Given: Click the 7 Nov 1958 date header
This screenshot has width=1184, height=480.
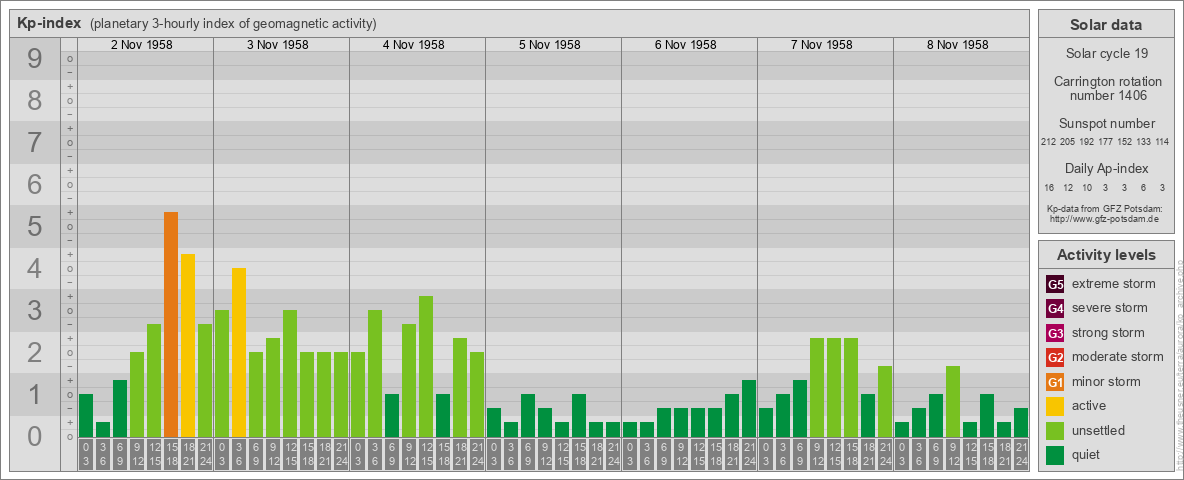Looking at the screenshot, I should click(821, 45).
